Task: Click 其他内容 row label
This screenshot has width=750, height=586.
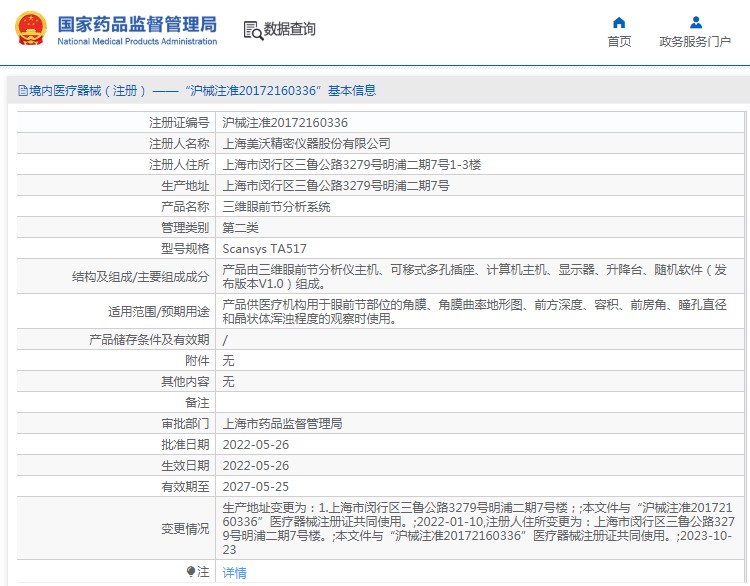Action: [185, 382]
